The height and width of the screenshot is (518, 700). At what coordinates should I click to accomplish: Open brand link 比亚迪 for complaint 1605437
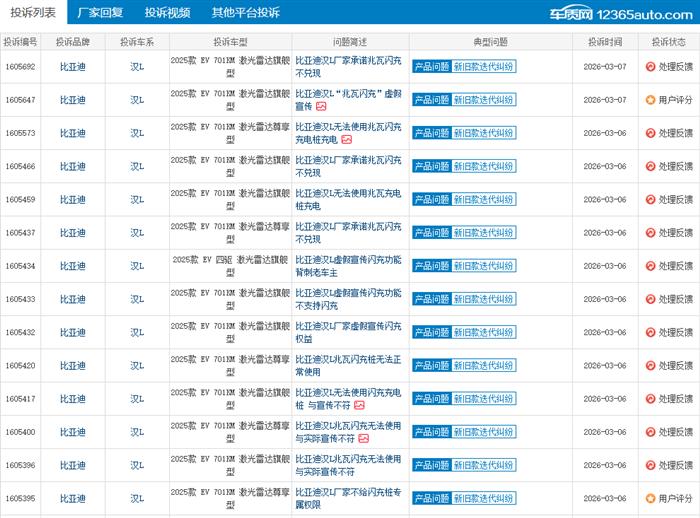click(x=72, y=233)
